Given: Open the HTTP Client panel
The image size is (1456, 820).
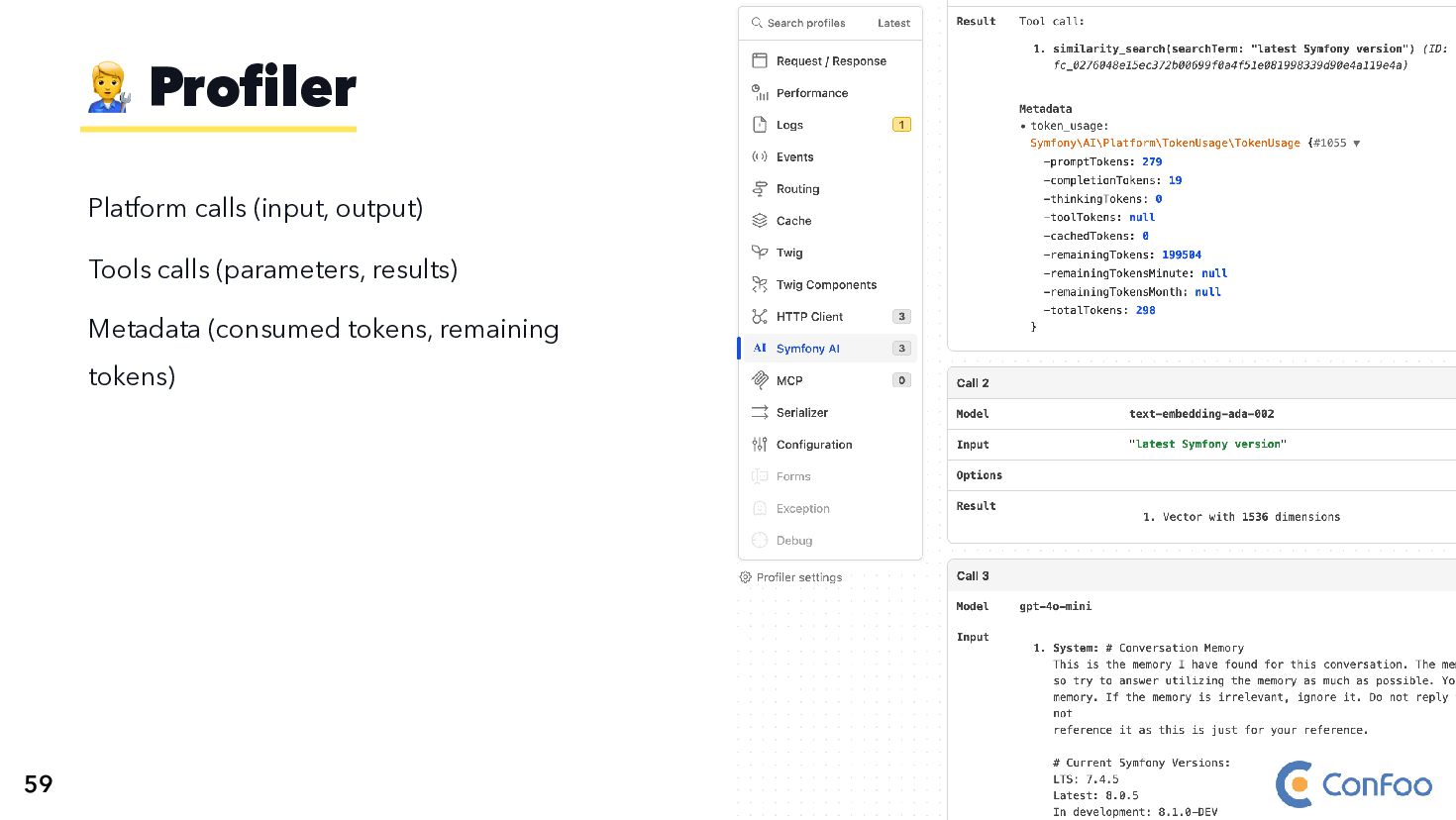Looking at the screenshot, I should pos(830,316).
